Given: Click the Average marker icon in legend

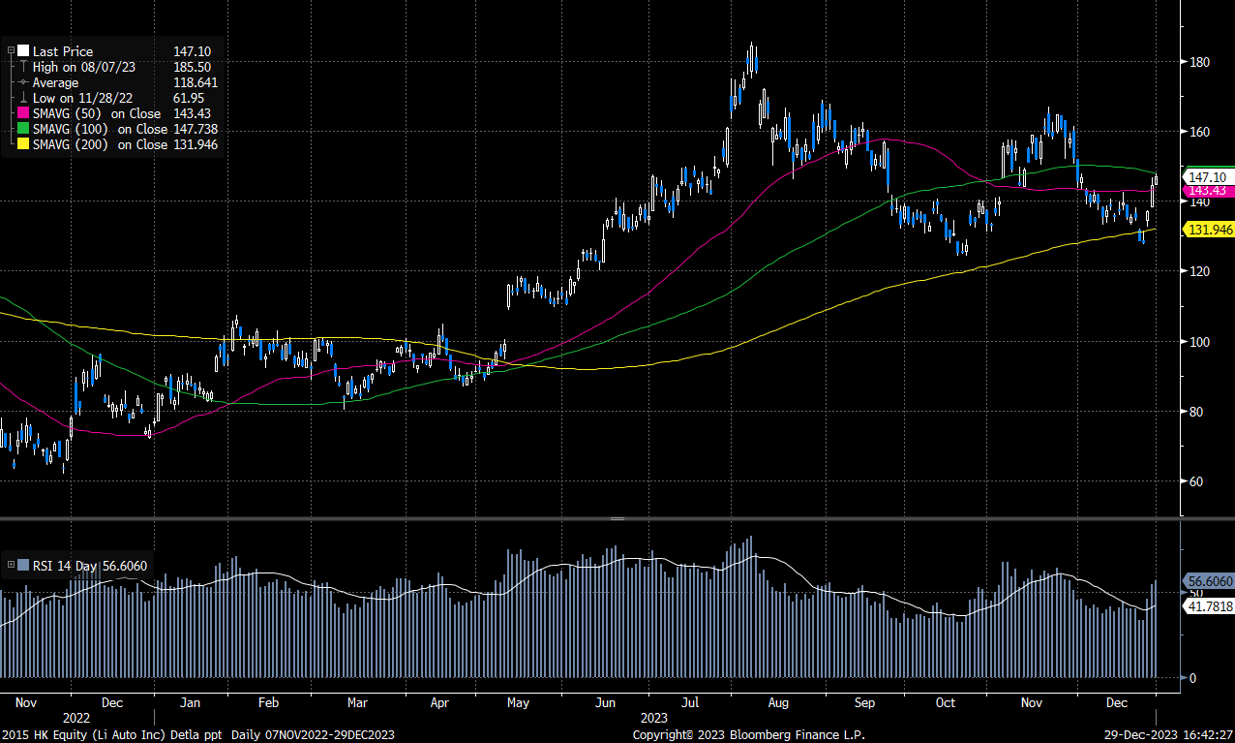Looking at the screenshot, I should point(23,82).
